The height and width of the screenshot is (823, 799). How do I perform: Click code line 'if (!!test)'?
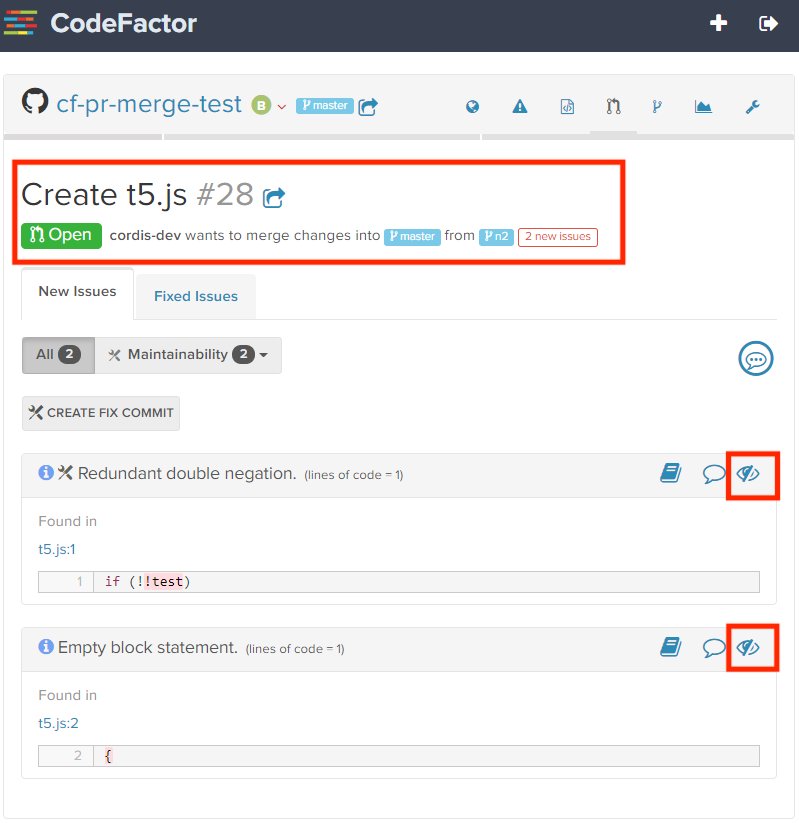pos(399,582)
